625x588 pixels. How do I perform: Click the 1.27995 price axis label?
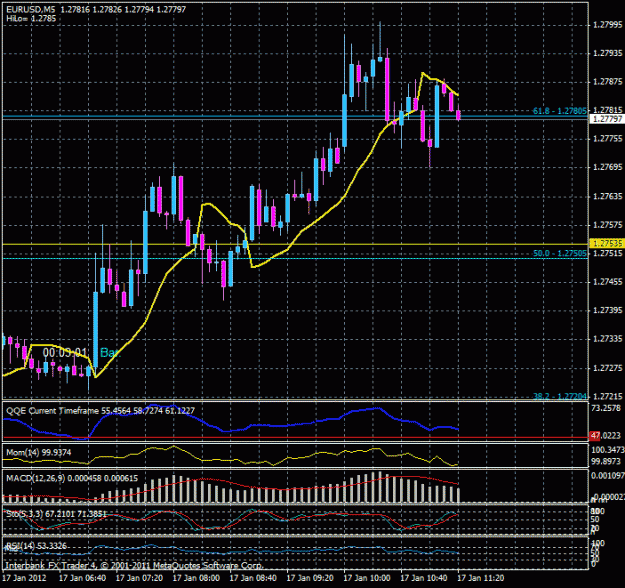coord(607,25)
